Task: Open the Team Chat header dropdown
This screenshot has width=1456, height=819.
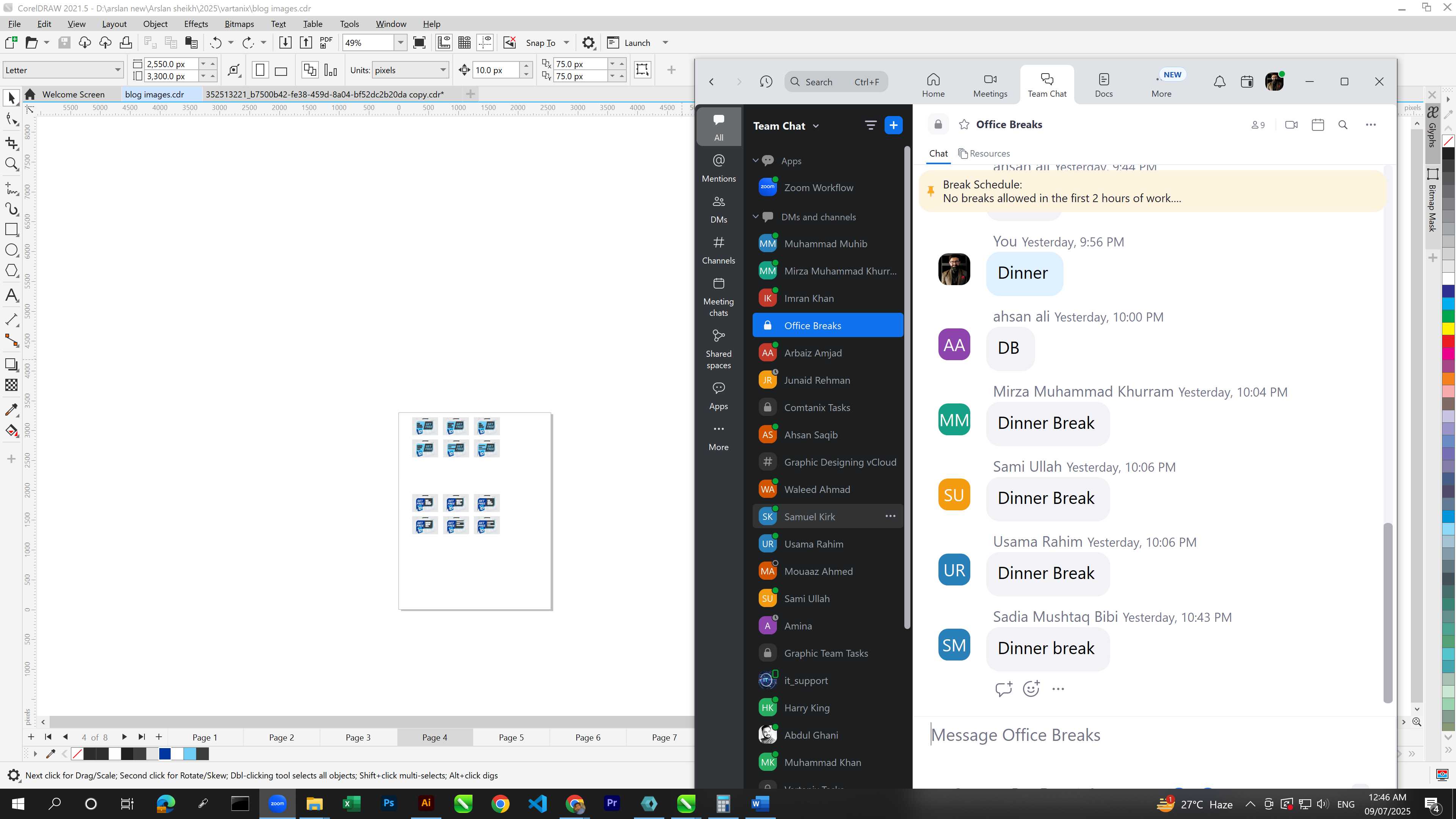Action: (x=816, y=126)
